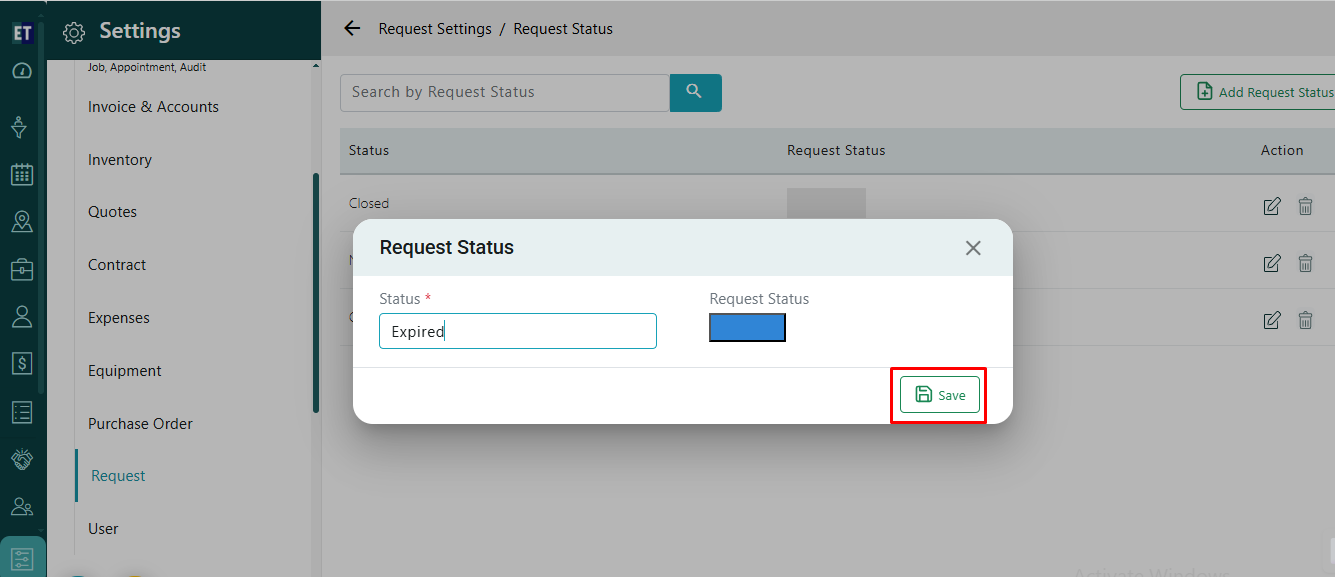Click the Status text field containing Expired
The height and width of the screenshot is (577, 1335).
coord(517,331)
